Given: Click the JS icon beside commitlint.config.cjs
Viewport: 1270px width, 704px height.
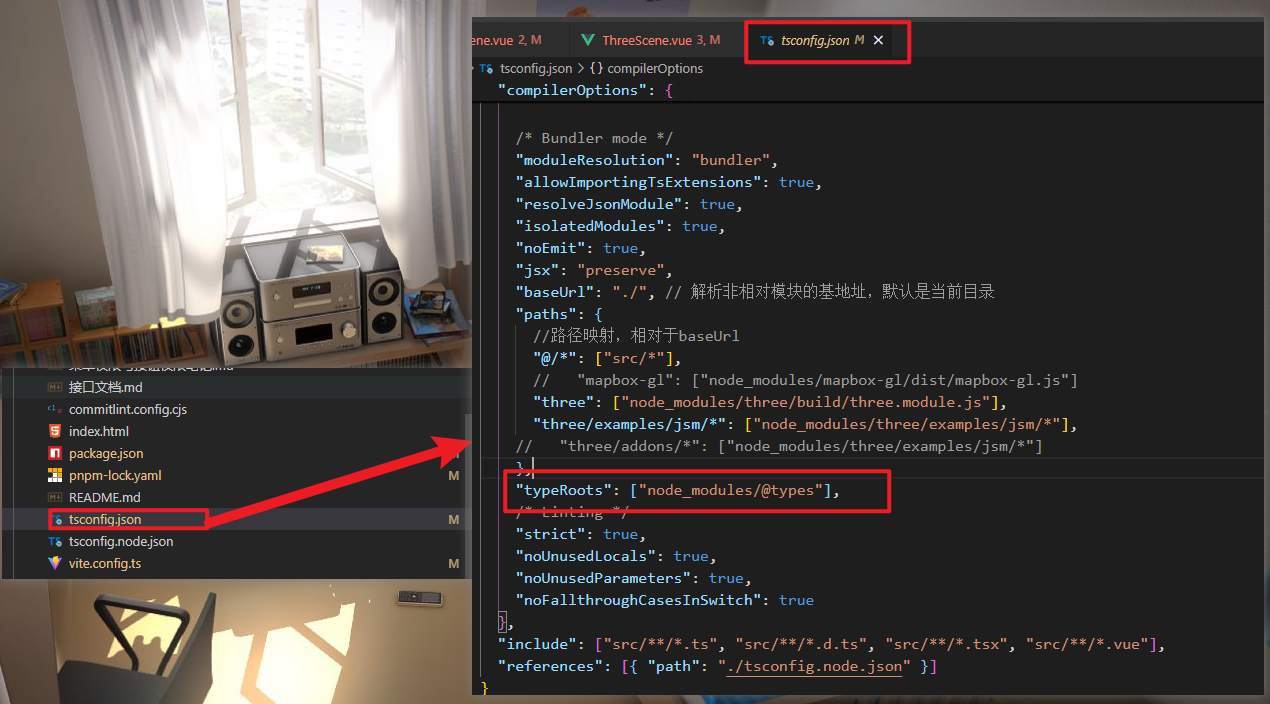Looking at the screenshot, I should pyautogui.click(x=54, y=410).
